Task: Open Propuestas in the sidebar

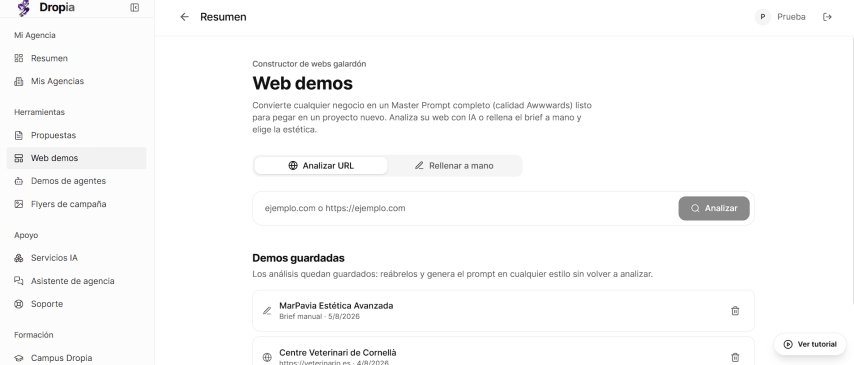Action: (76, 135)
